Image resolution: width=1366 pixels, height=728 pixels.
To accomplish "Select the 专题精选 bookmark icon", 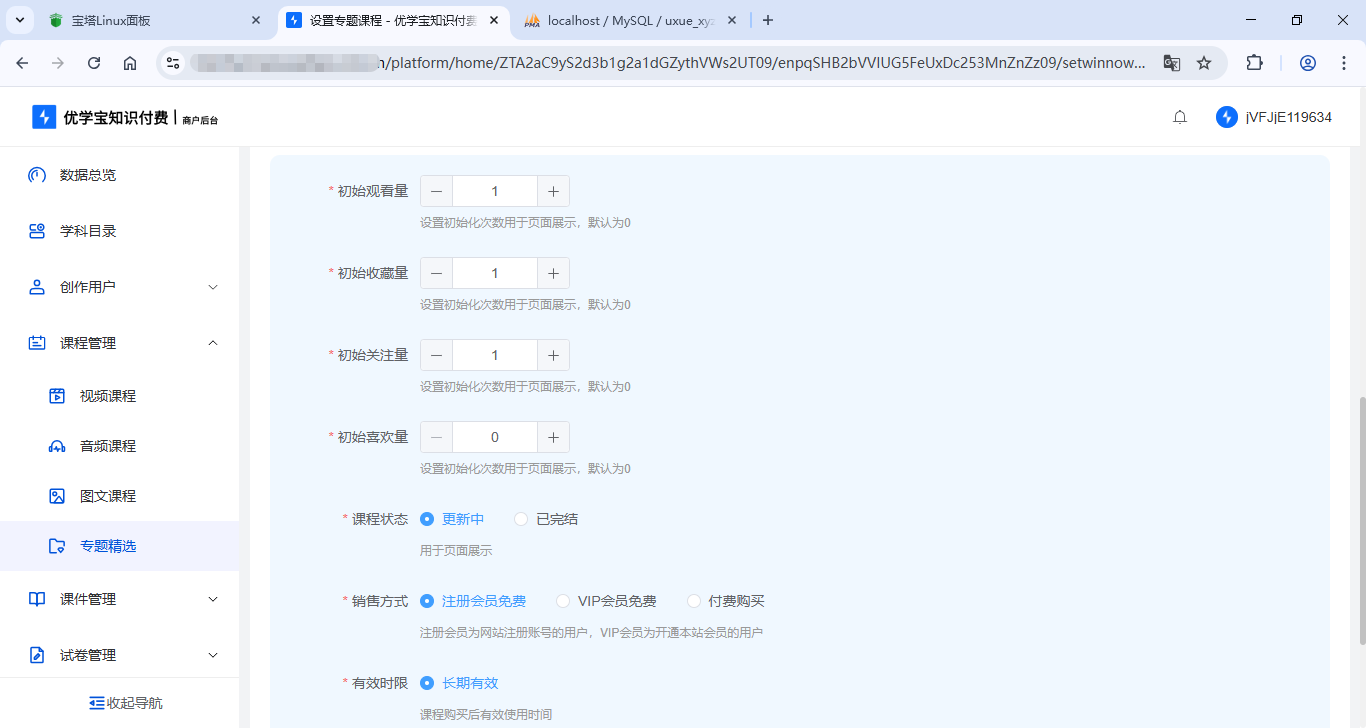I will point(57,545).
